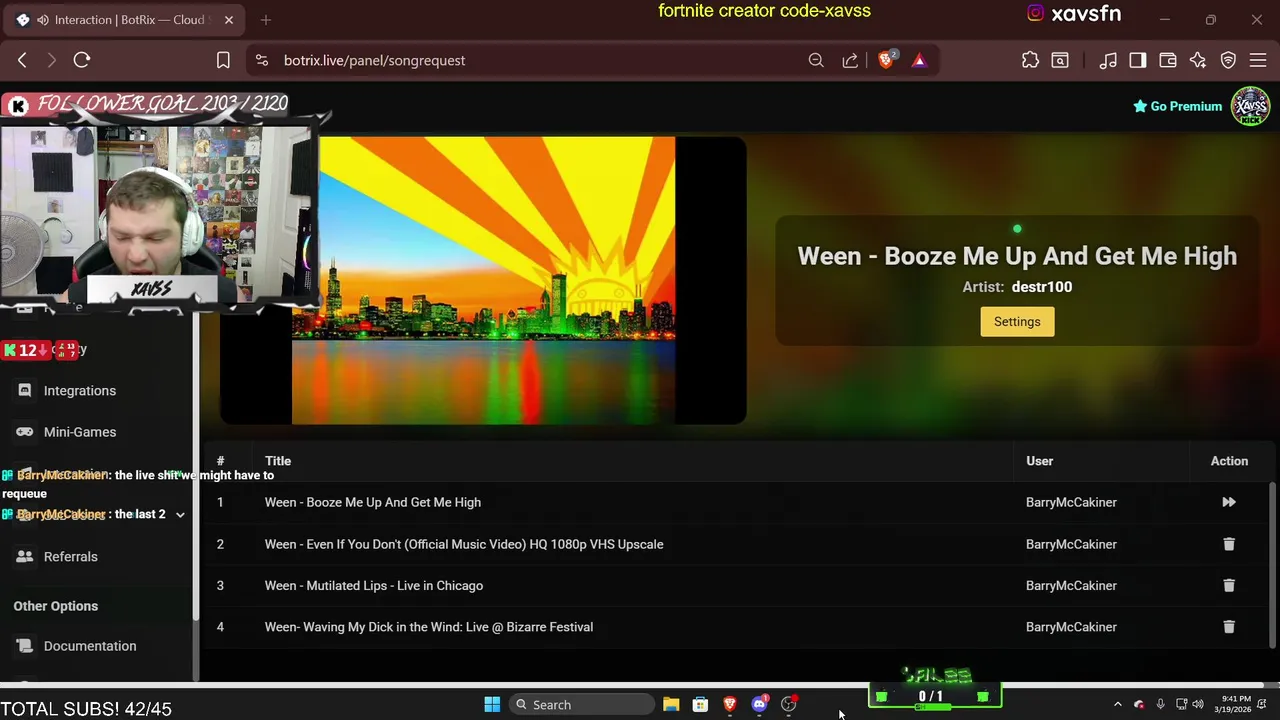This screenshot has height=720, width=1280.
Task: Open song request Settings button
Action: tap(1017, 322)
